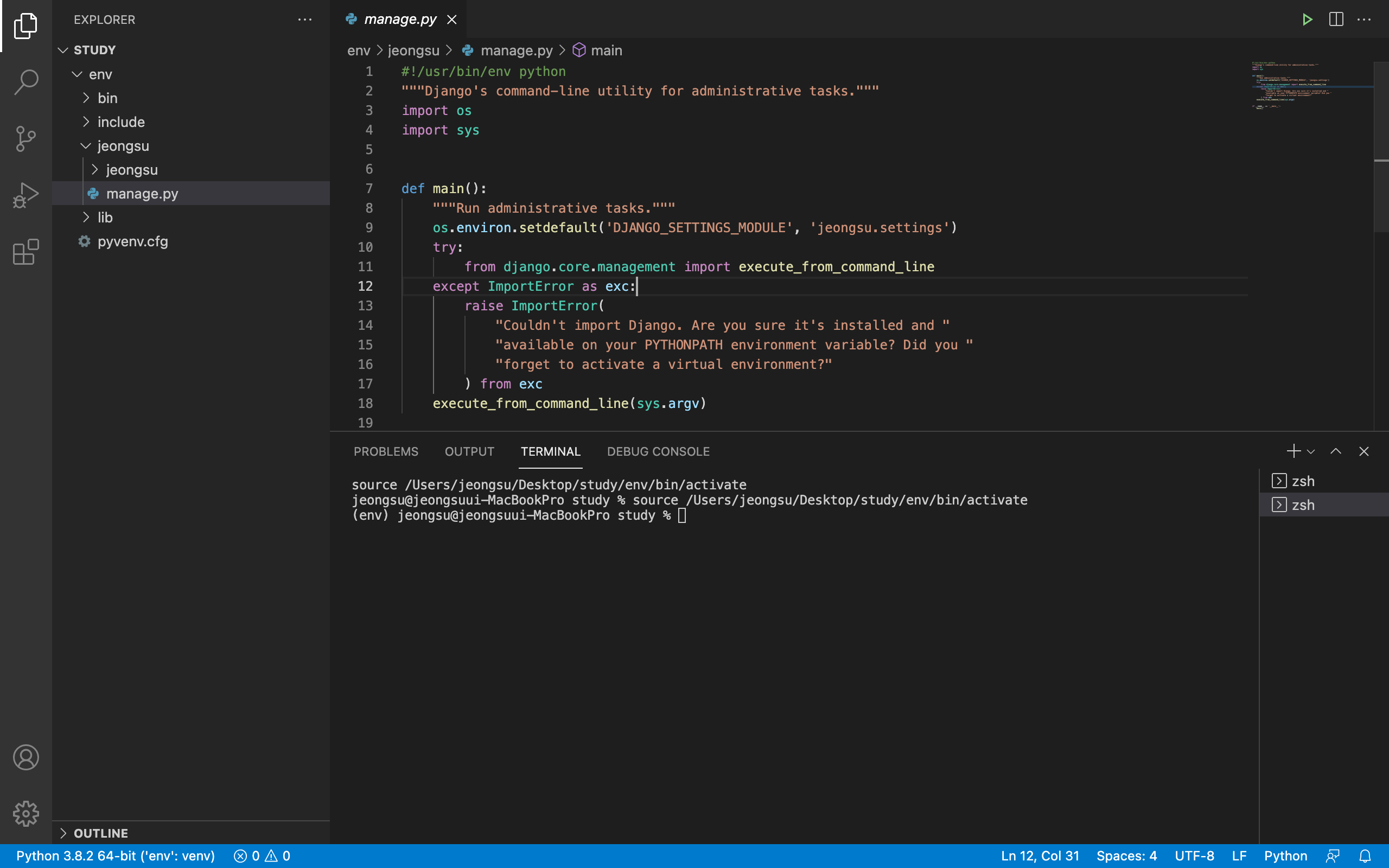
Task: Open the new terminal launch profile dropdown
Action: click(x=1311, y=452)
